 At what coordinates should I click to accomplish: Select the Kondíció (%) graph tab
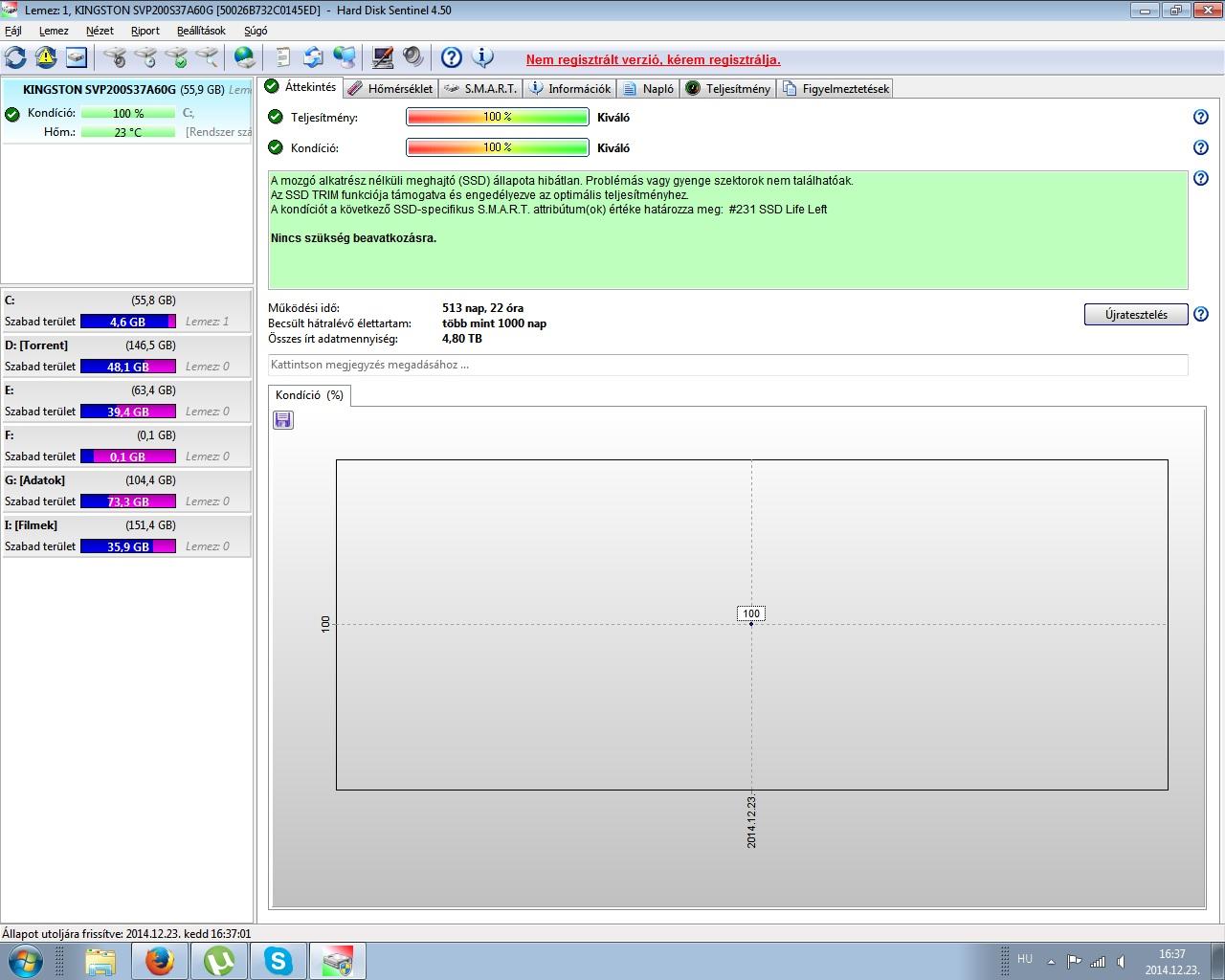tap(309, 395)
